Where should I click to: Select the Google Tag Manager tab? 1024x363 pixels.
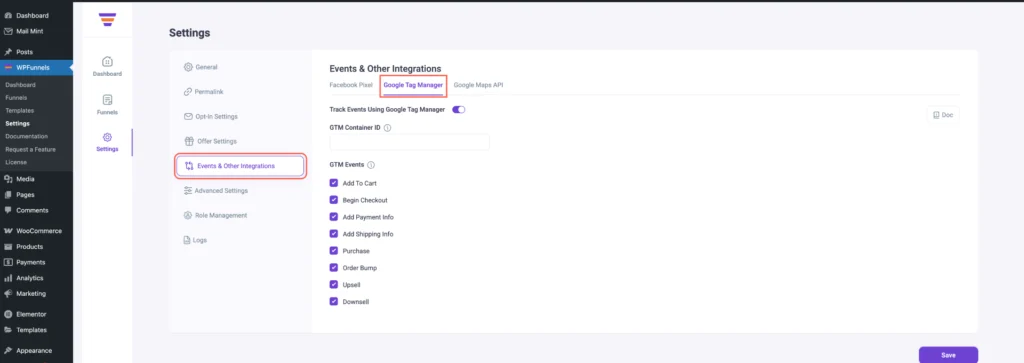[x=413, y=85]
